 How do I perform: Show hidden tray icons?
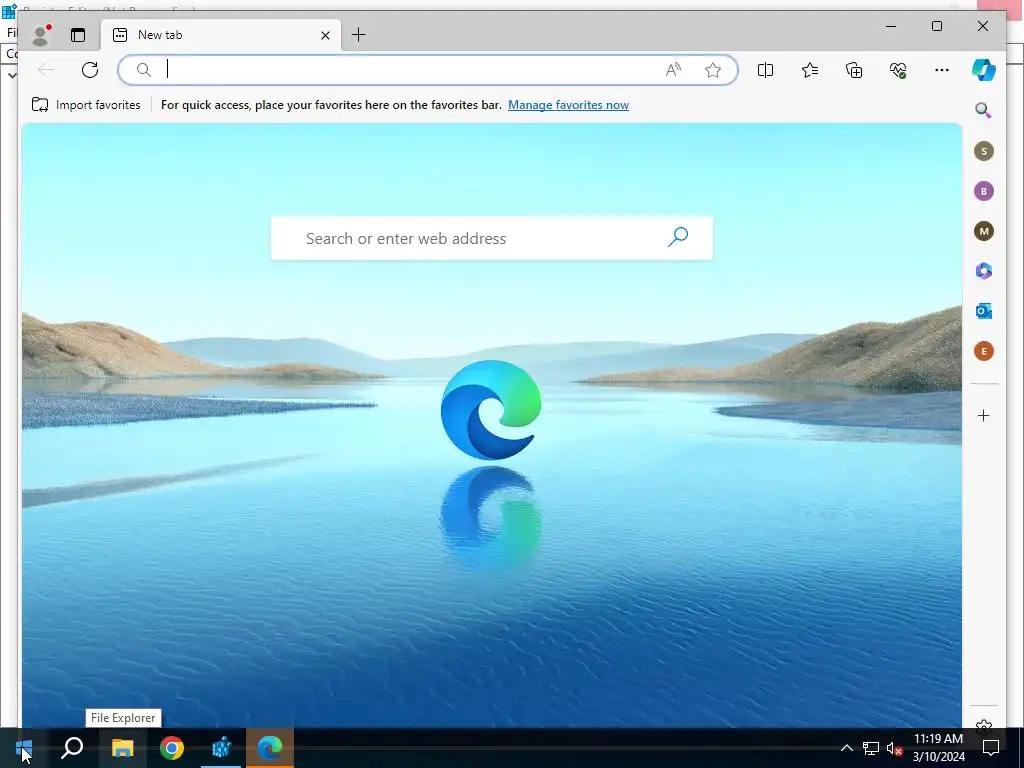pos(846,748)
